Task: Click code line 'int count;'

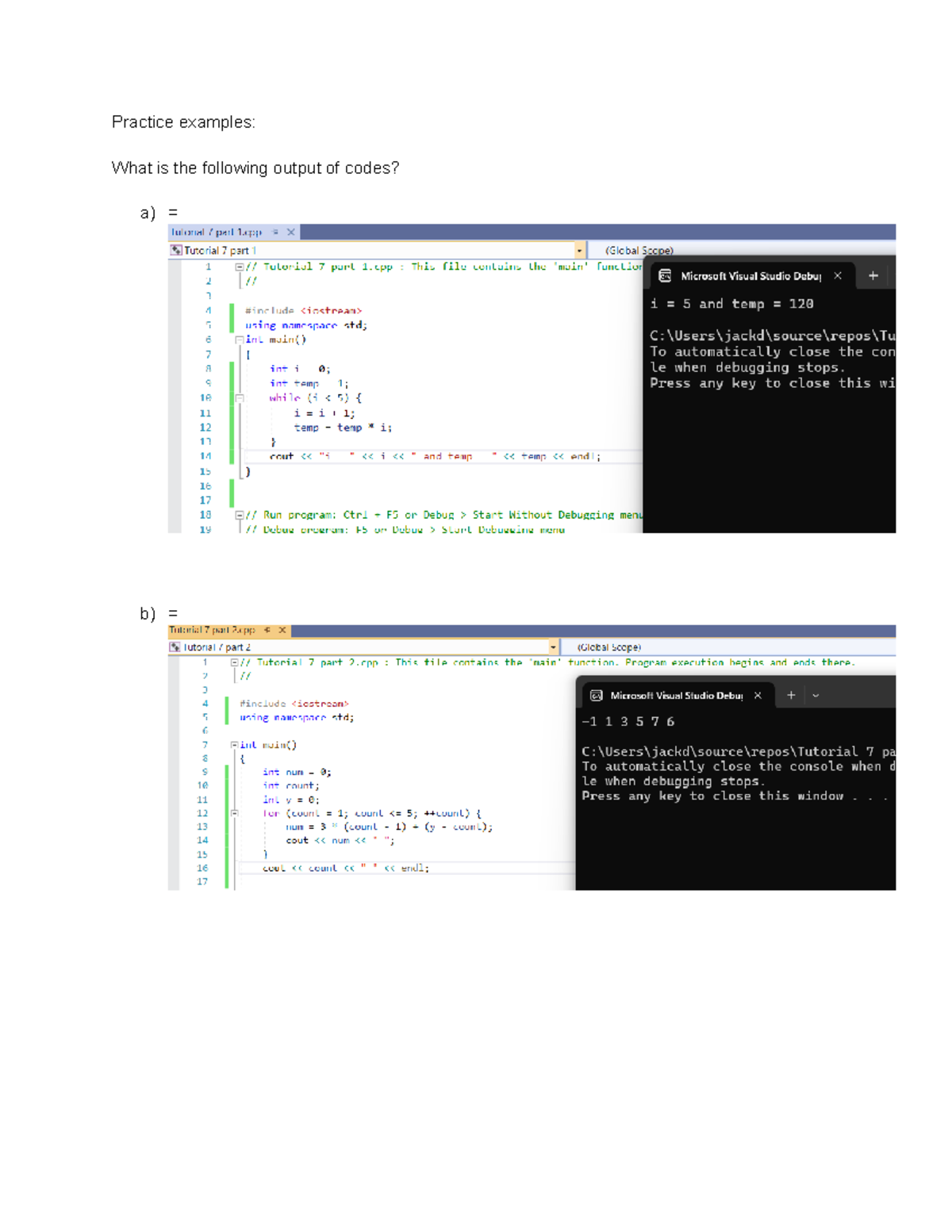Action: tap(291, 786)
